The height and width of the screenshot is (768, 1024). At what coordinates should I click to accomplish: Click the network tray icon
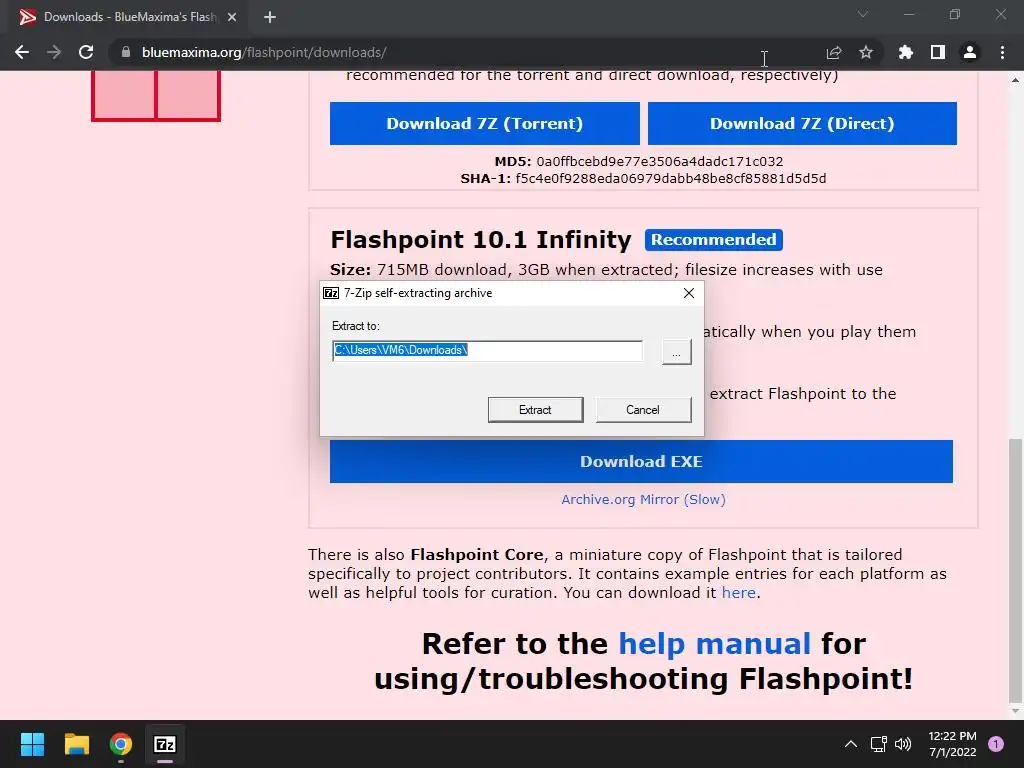tap(878, 744)
